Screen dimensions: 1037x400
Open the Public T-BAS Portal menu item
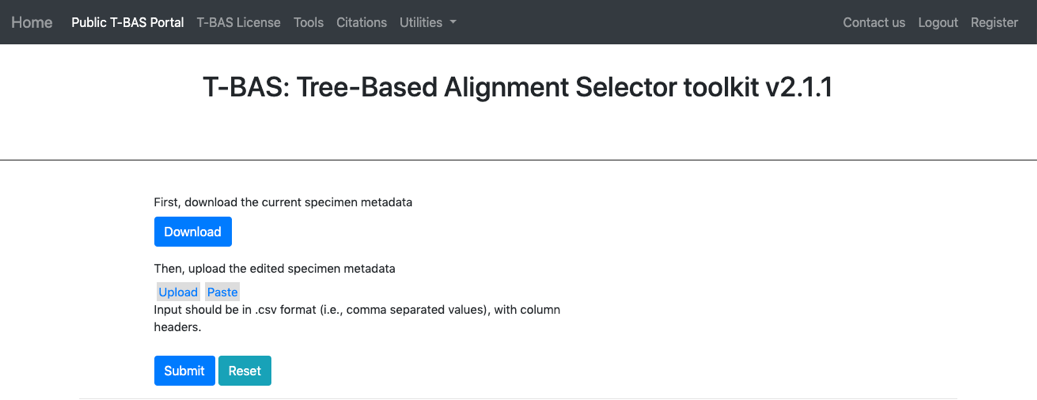tap(128, 22)
